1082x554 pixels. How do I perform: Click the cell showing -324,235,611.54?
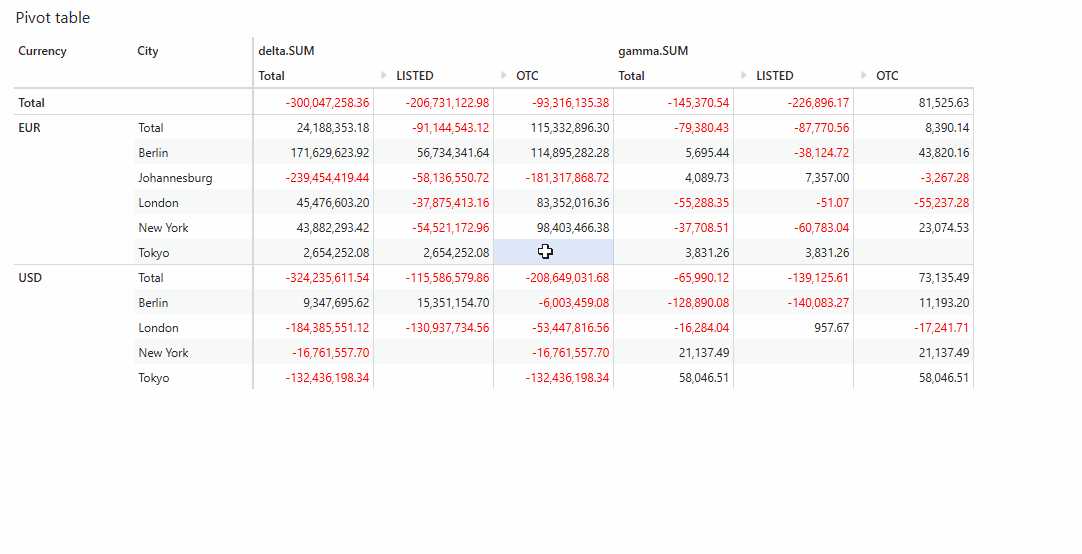[313, 277]
